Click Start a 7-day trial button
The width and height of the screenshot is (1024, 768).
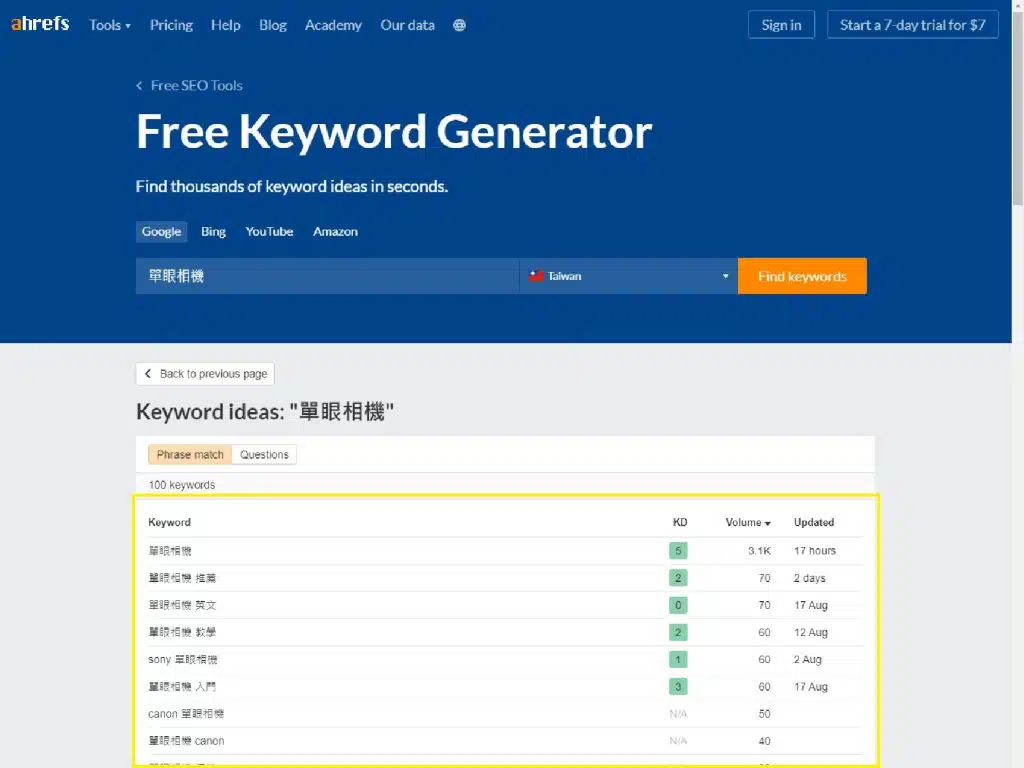[912, 25]
